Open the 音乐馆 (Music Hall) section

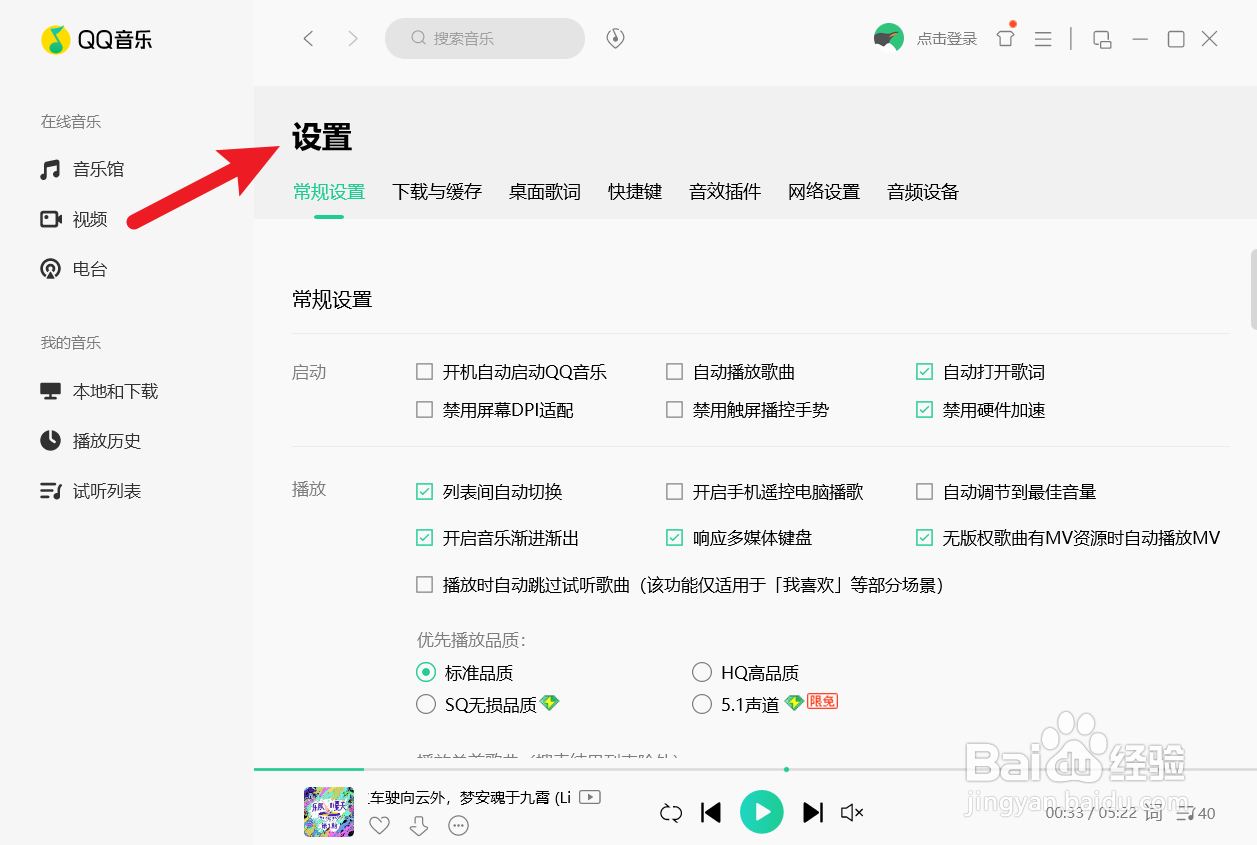[x=94, y=169]
